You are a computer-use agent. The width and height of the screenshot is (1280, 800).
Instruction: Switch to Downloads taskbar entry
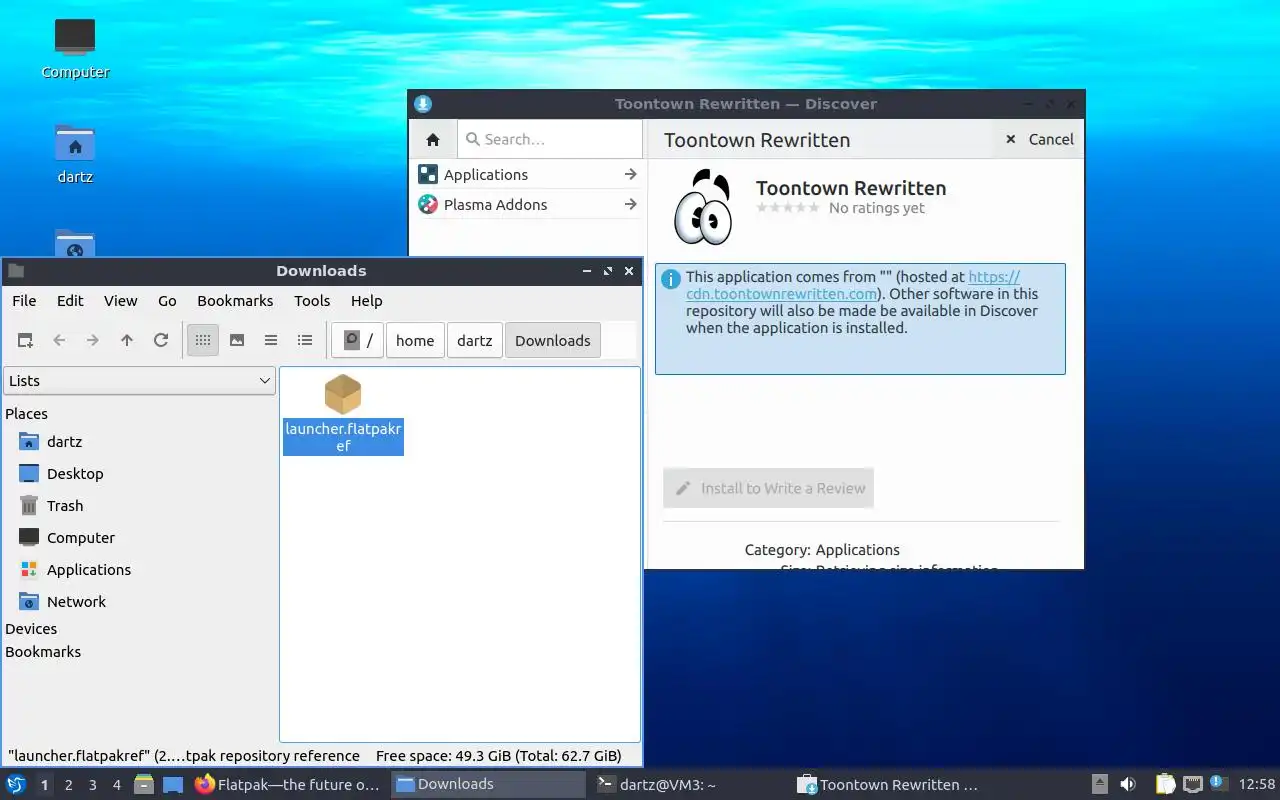click(x=489, y=784)
